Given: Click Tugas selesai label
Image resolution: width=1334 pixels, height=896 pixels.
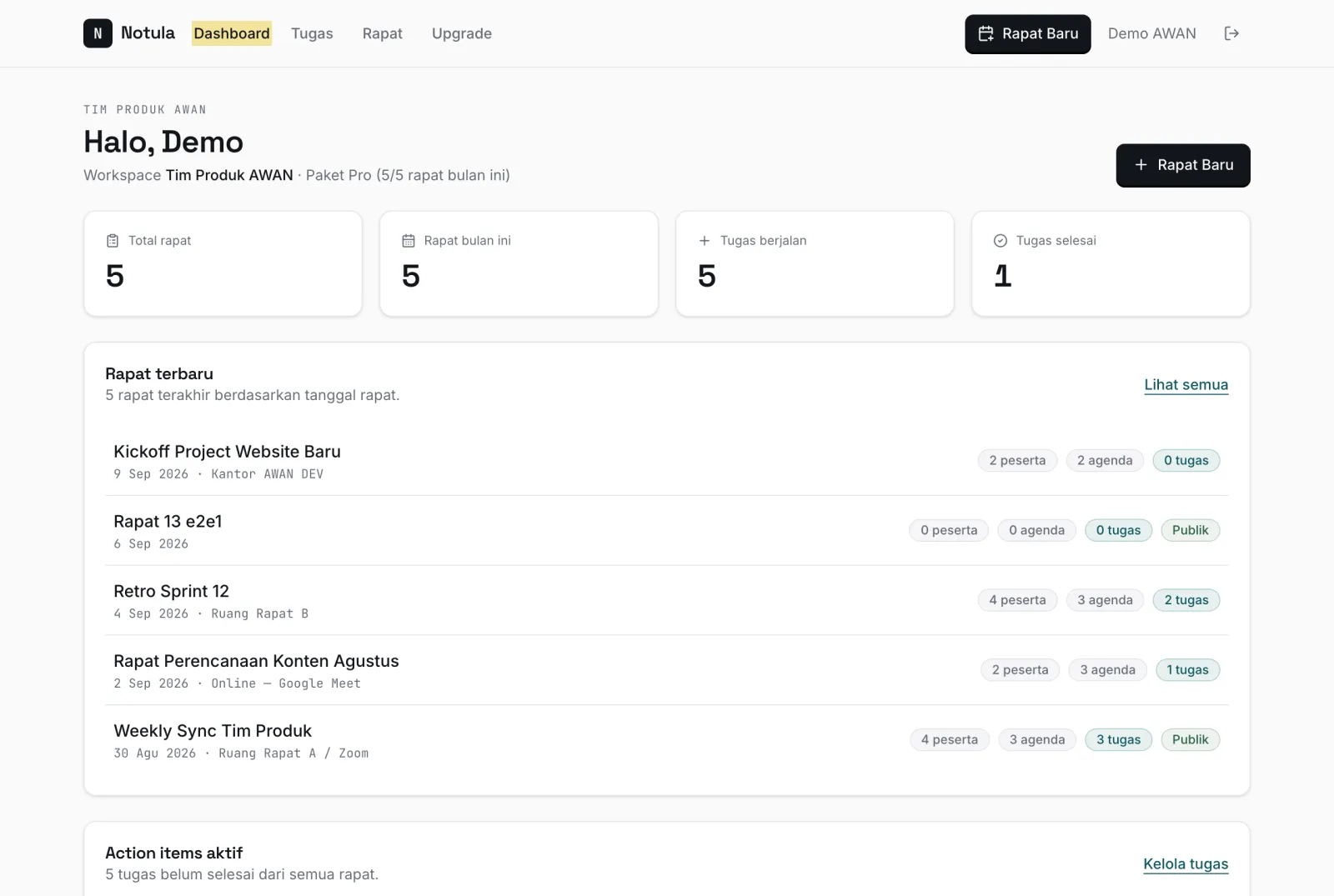Looking at the screenshot, I should pos(1056,241).
